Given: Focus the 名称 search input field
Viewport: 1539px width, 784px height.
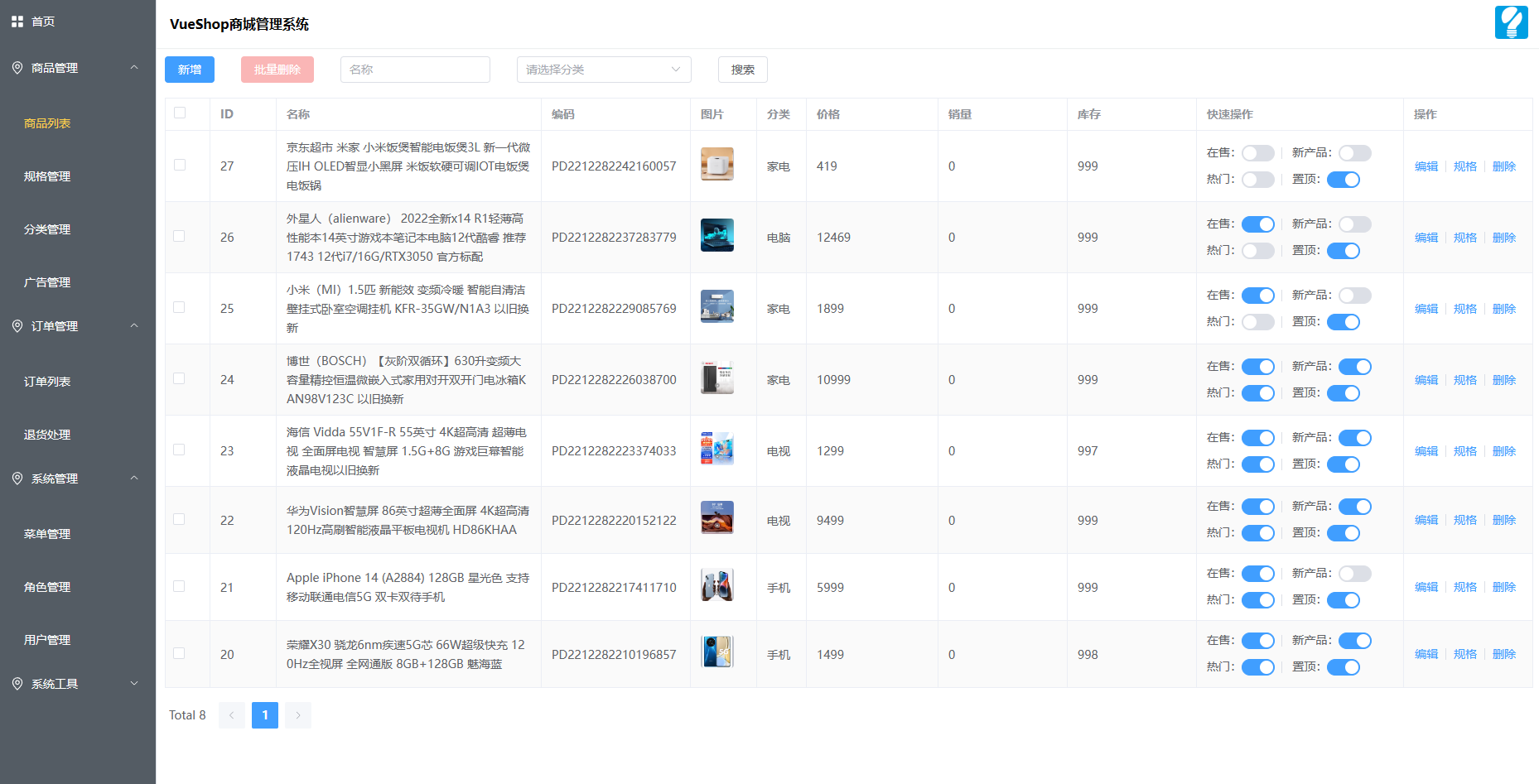Looking at the screenshot, I should pos(415,70).
